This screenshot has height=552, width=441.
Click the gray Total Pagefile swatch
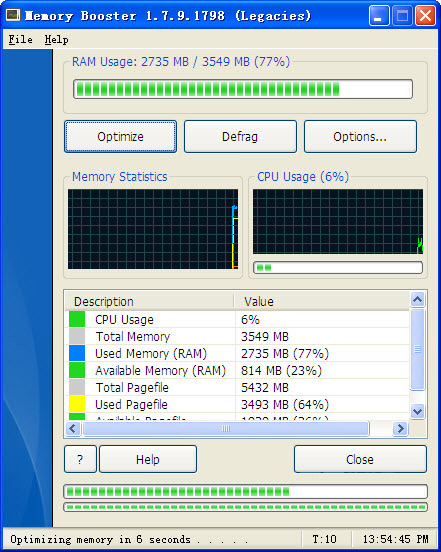tap(77, 387)
